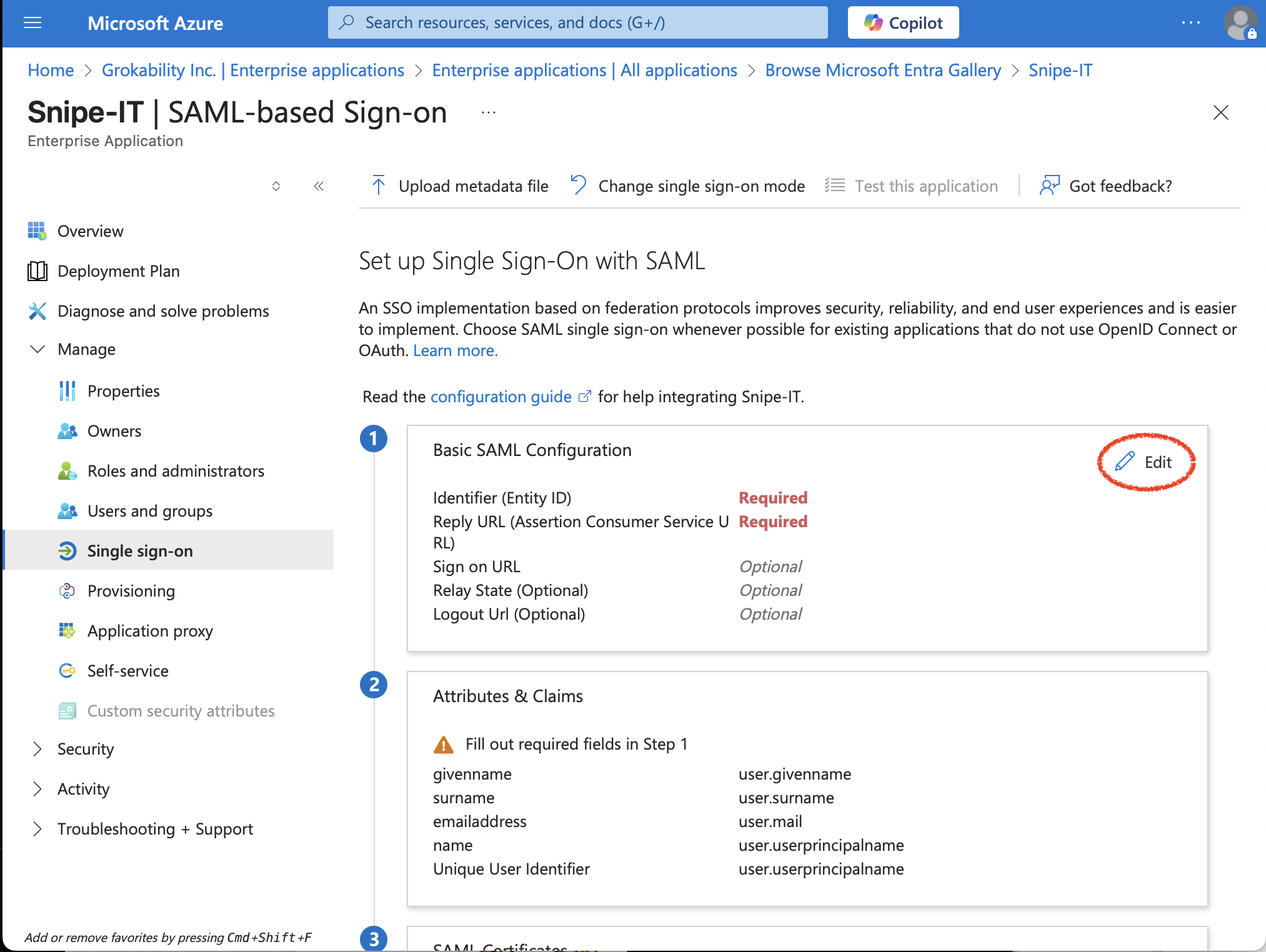Viewport: 1266px width, 952px height.
Task: Click the Provisioning cycle icon
Action: click(x=67, y=590)
